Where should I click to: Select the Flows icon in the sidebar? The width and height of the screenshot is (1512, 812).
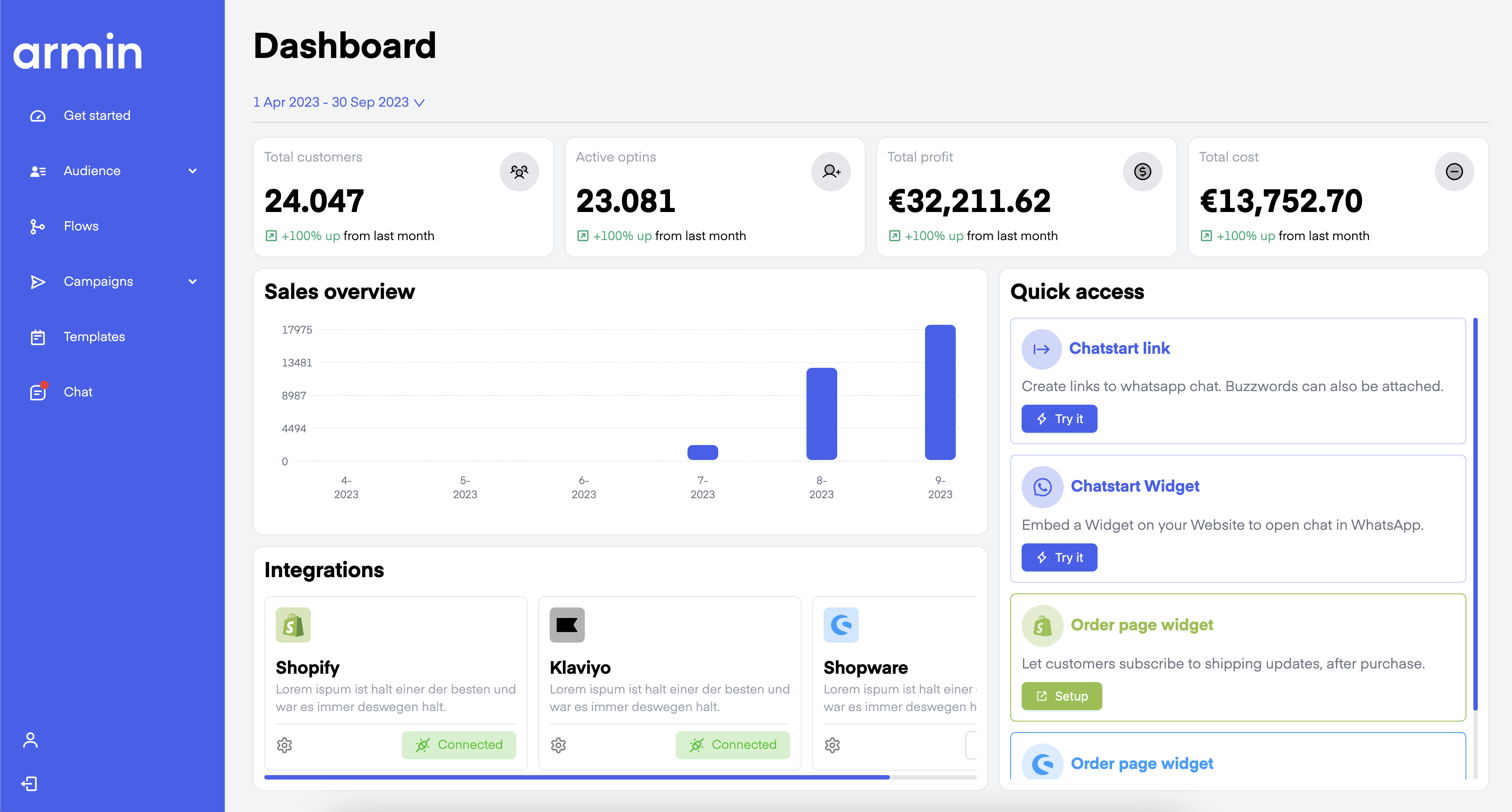(x=38, y=226)
